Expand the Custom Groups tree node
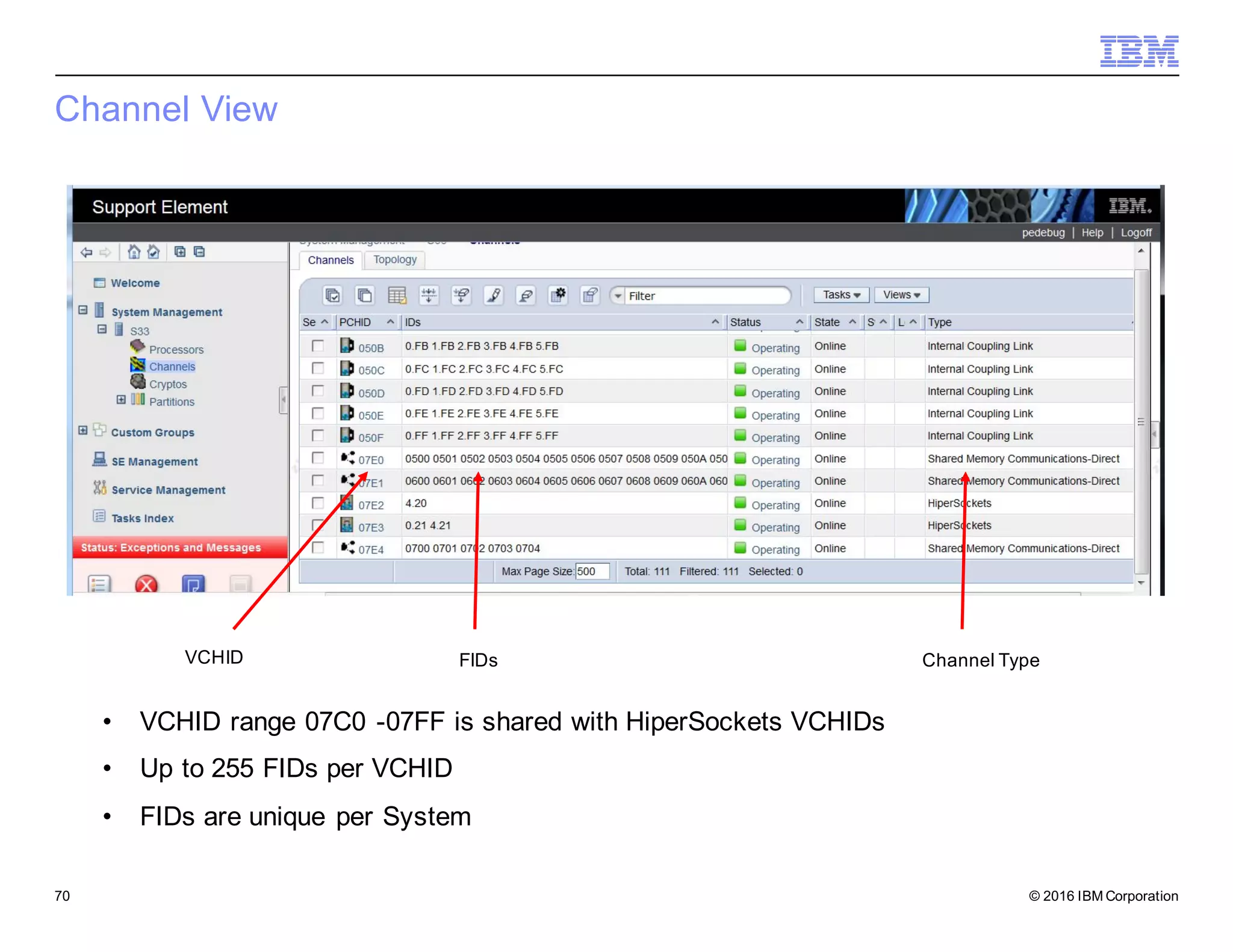This screenshot has height=952, width=1233. pos(83,430)
